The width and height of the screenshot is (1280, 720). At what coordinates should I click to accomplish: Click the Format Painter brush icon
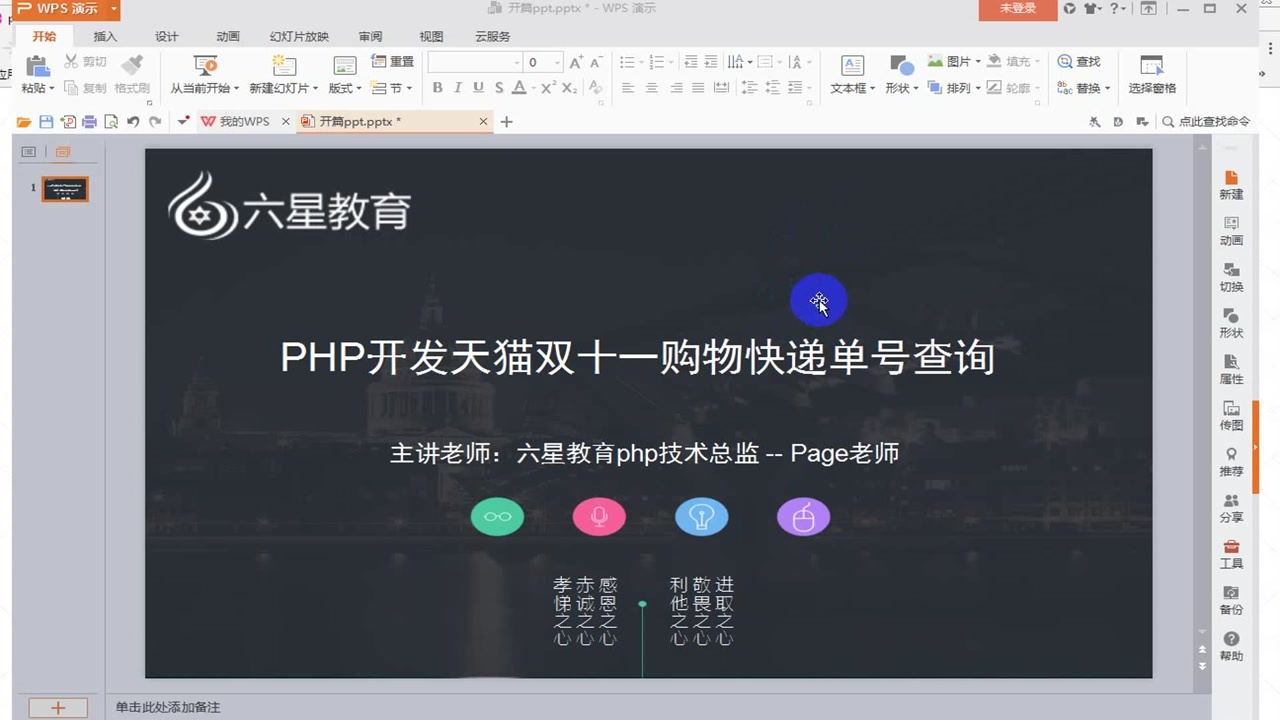click(132, 65)
